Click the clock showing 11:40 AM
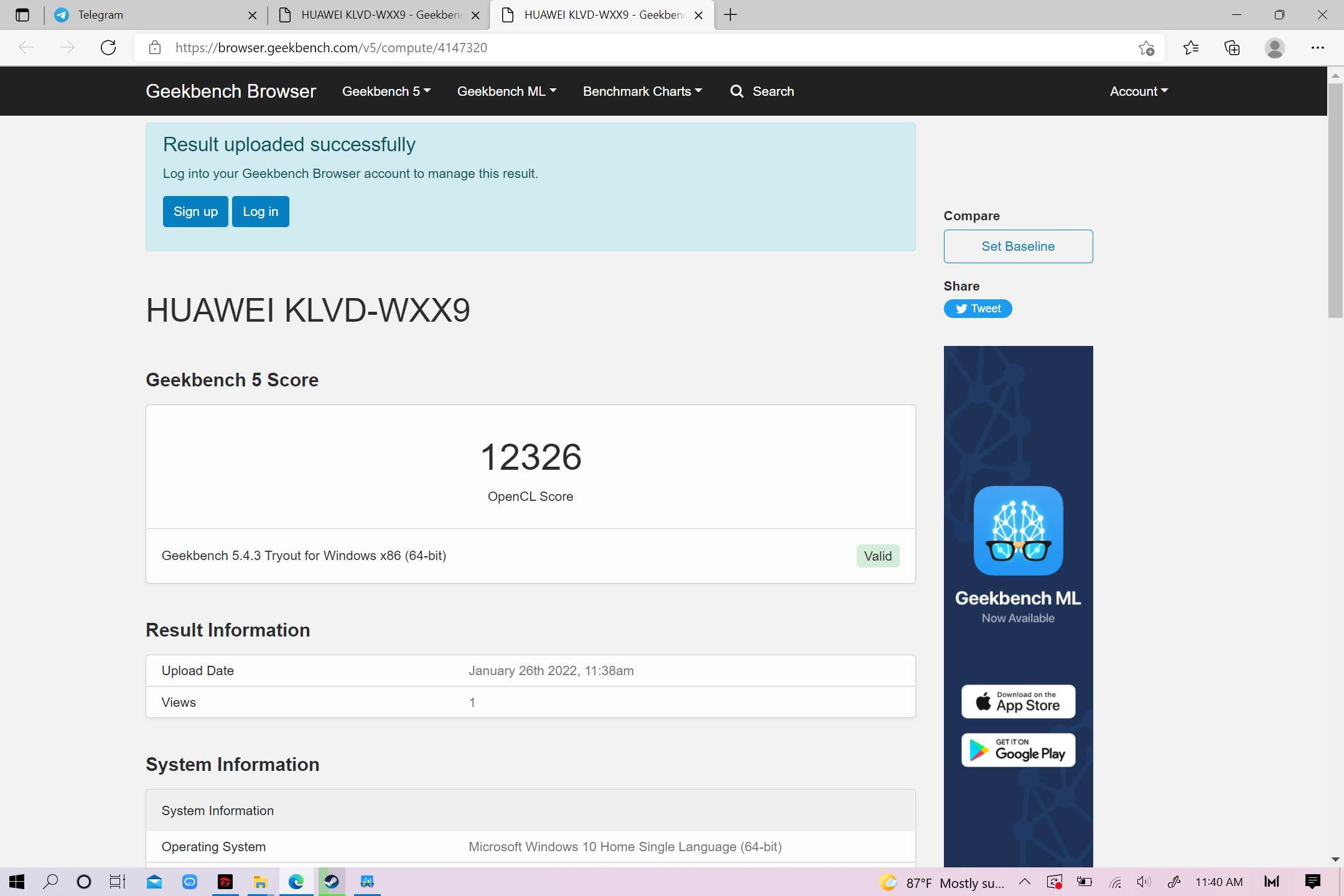This screenshot has height=896, width=1344. click(x=1219, y=882)
